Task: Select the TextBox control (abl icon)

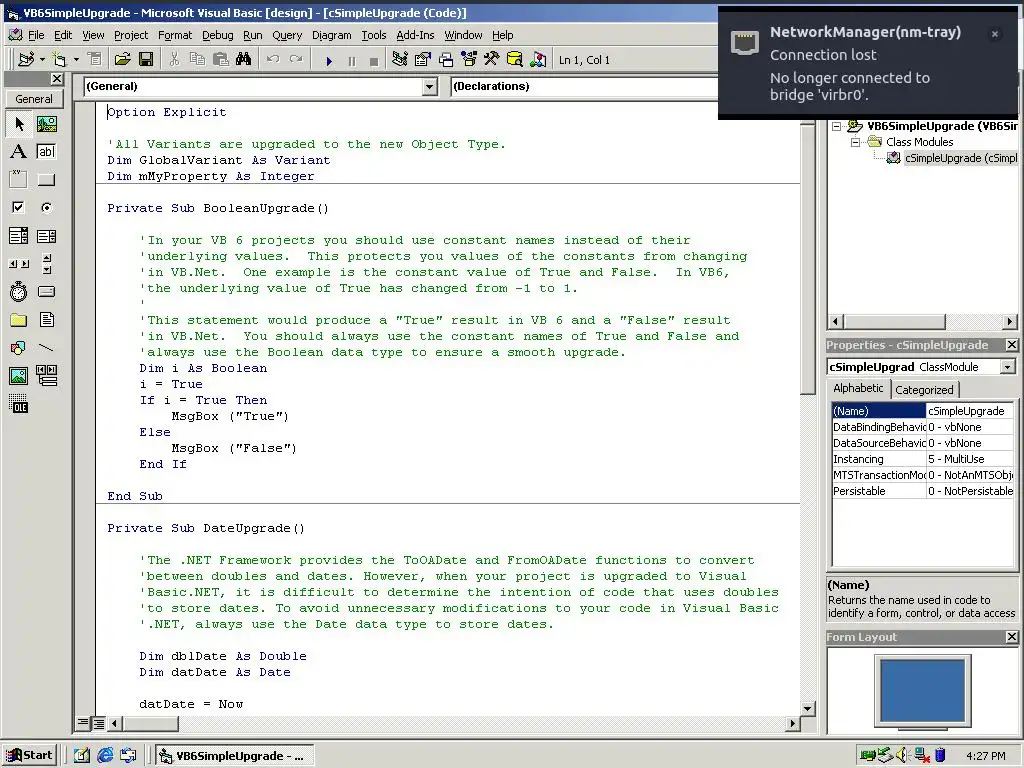Action: click(x=46, y=152)
